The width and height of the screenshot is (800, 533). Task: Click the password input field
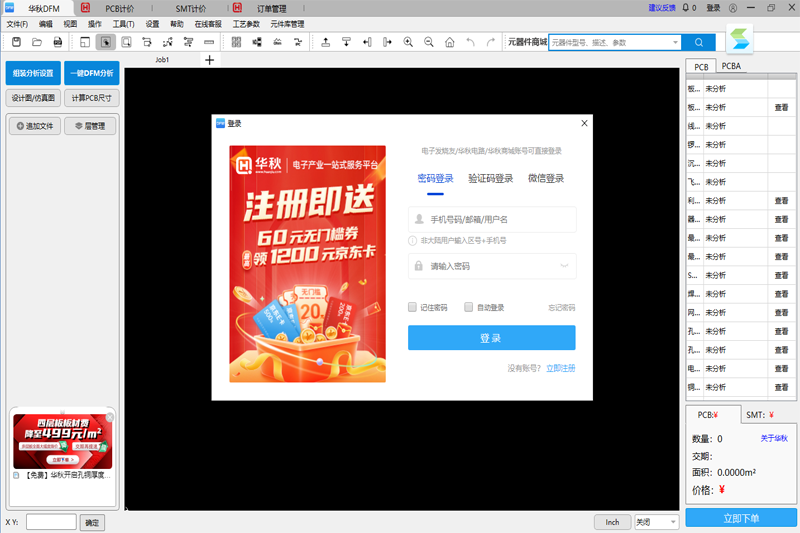tap(492, 266)
